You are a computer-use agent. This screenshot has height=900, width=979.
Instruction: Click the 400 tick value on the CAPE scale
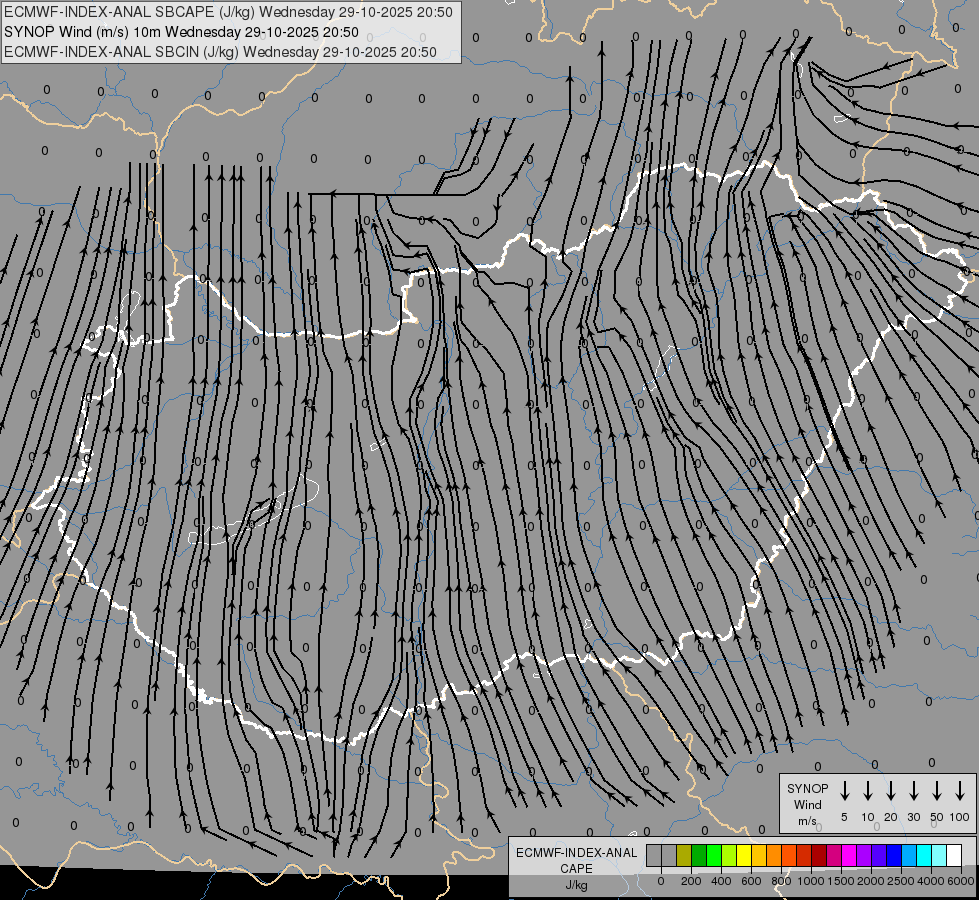(721, 881)
